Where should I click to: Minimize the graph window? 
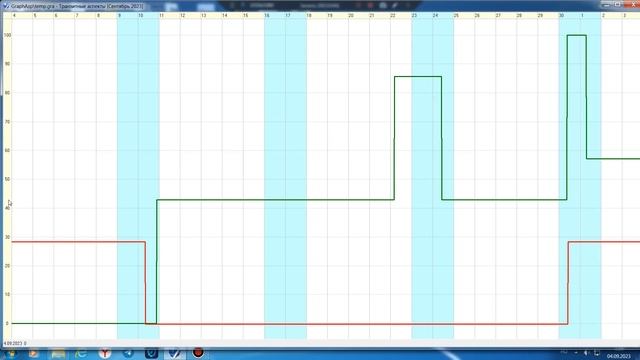[607, 4]
